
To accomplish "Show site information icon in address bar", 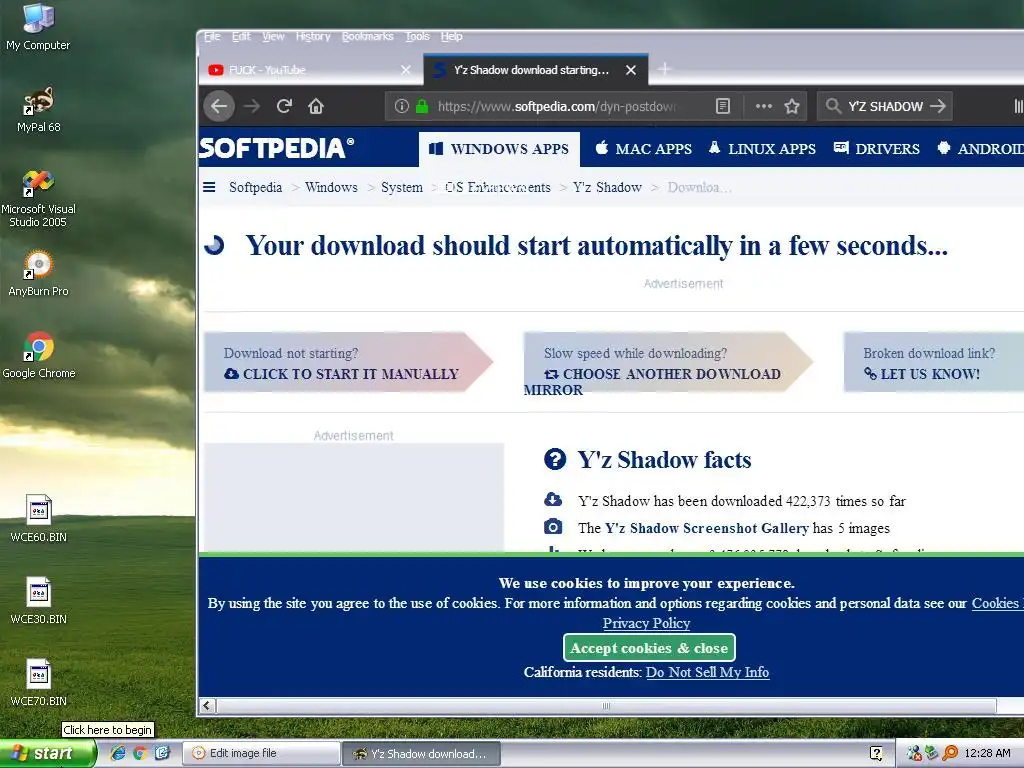I will click(x=402, y=106).
